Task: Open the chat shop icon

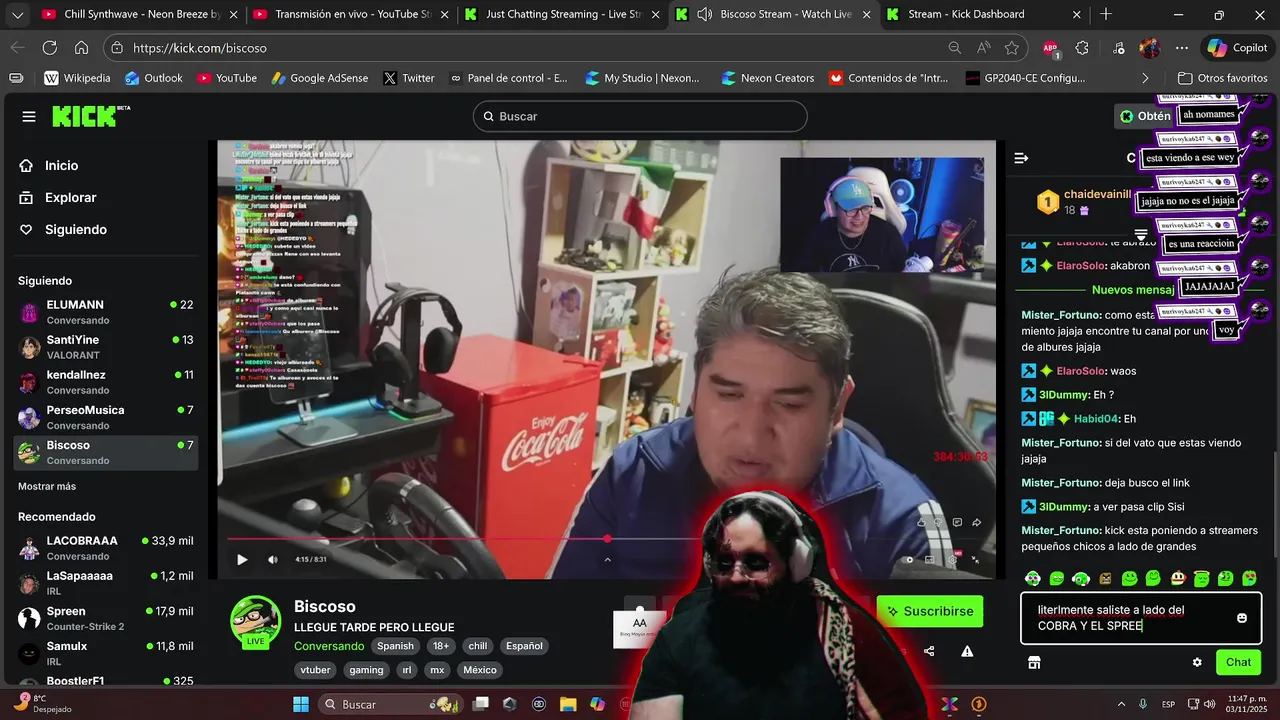Action: 1034,662
